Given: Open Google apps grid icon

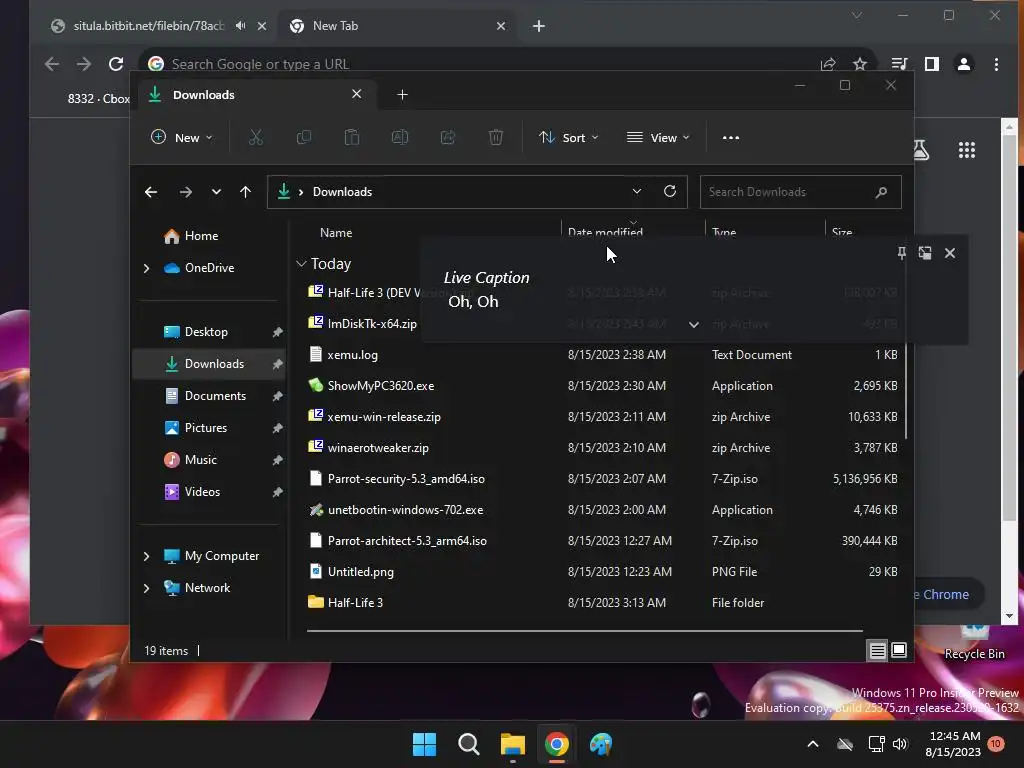Looking at the screenshot, I should 967,151.
